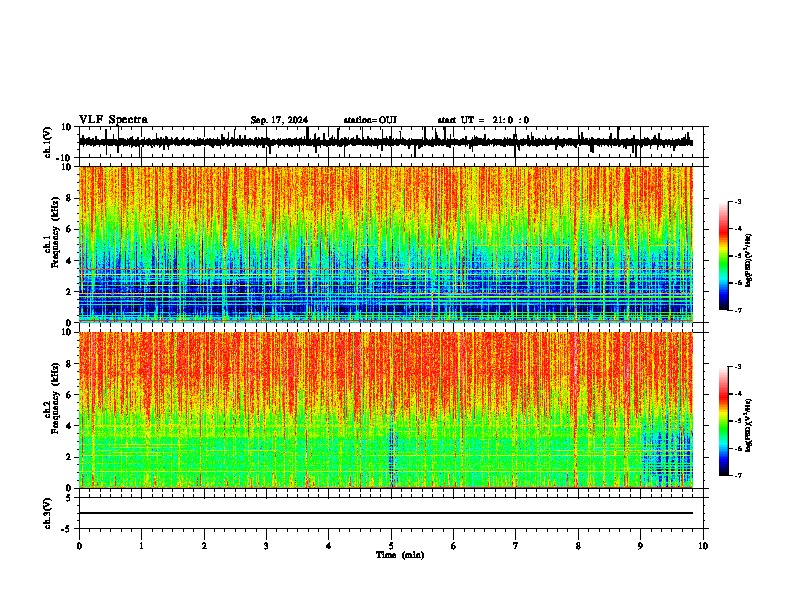This screenshot has width=792, height=612.
Task: Click the "6" tick on the time axis
Action: pyautogui.click(x=454, y=546)
